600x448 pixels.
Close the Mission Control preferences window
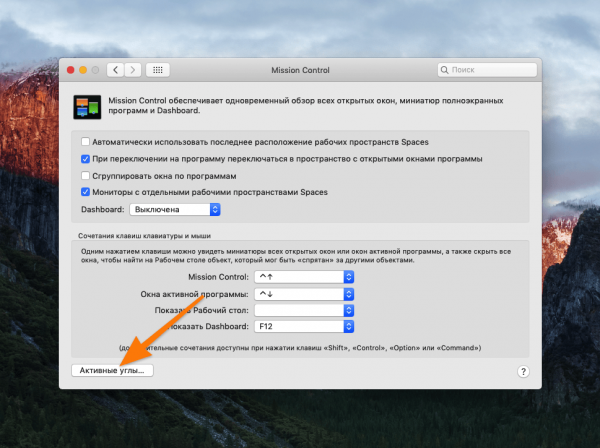[71, 70]
